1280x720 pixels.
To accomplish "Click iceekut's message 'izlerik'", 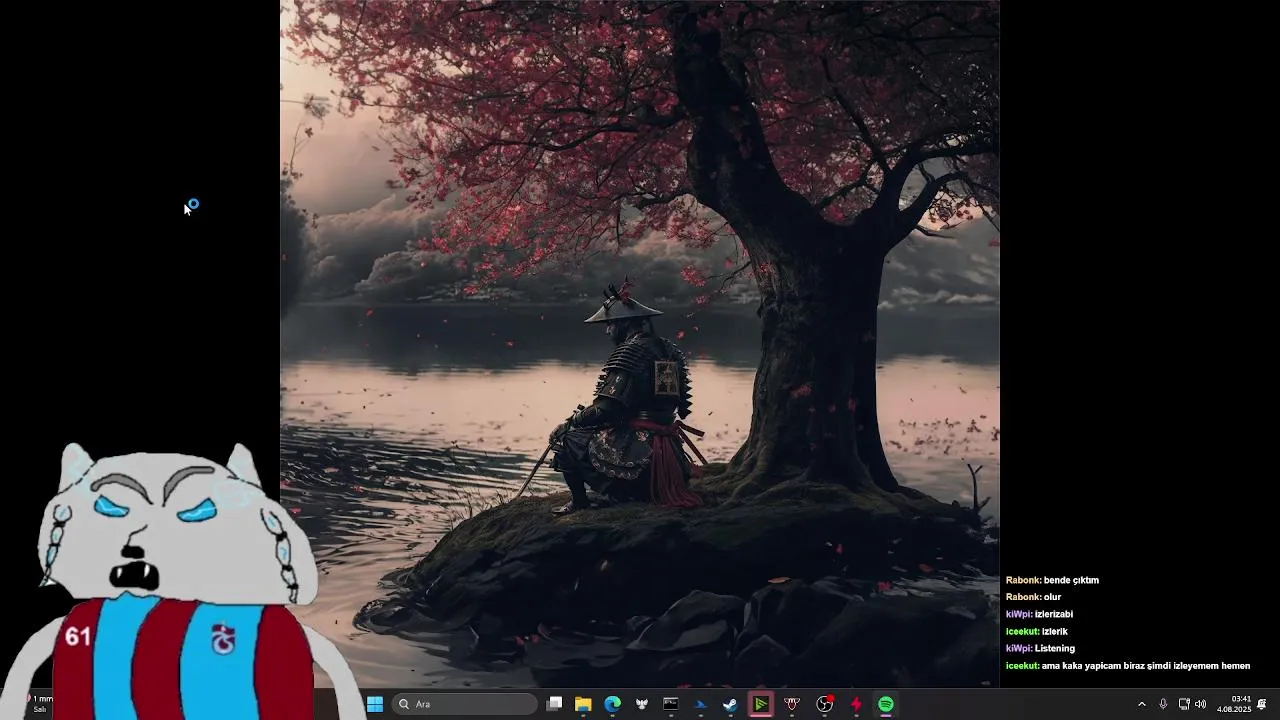I will point(1055,631).
